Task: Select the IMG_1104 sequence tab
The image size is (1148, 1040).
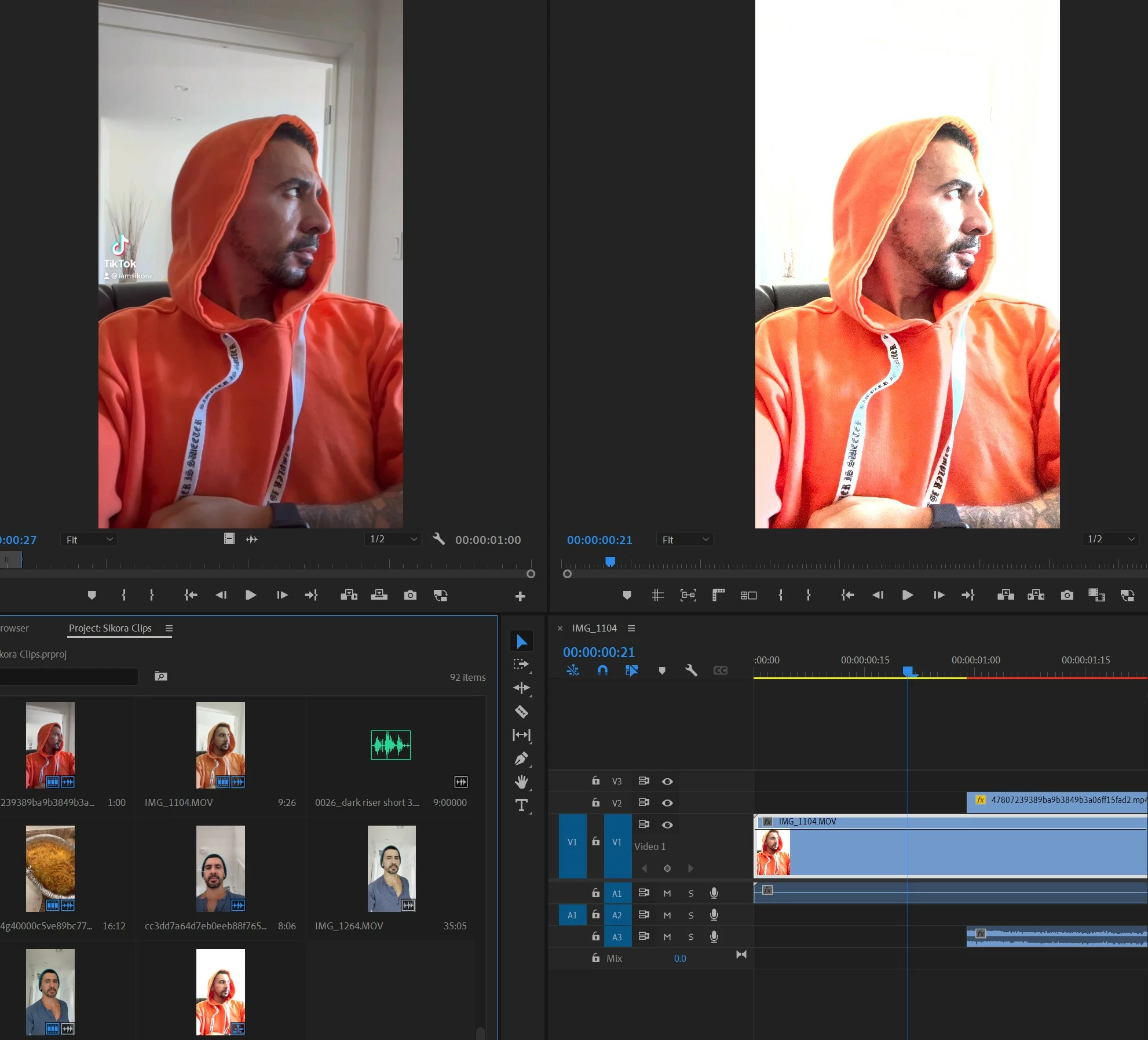Action: (594, 628)
